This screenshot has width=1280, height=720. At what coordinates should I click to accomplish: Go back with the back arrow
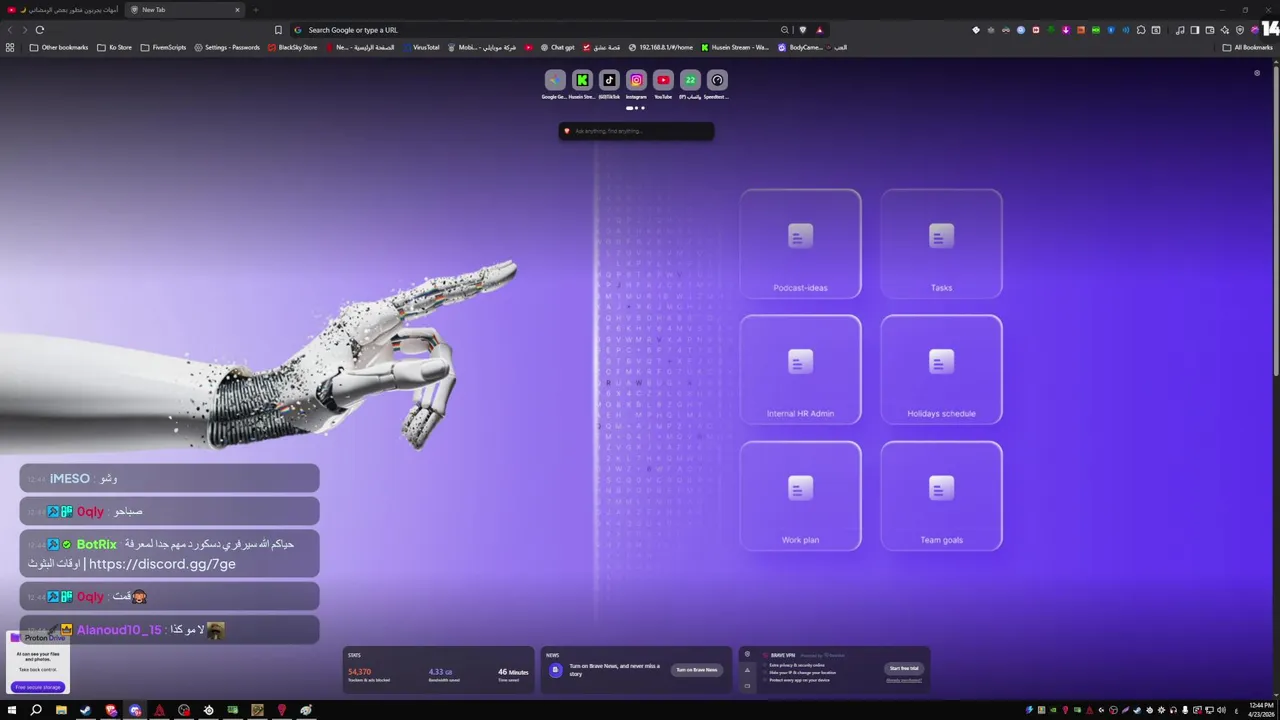coord(10,30)
